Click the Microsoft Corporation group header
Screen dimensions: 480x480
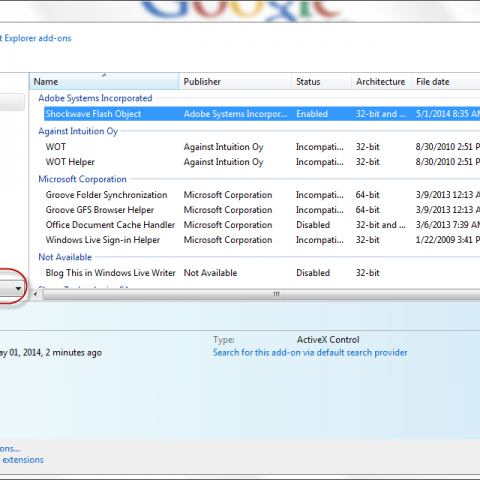pyautogui.click(x=82, y=179)
